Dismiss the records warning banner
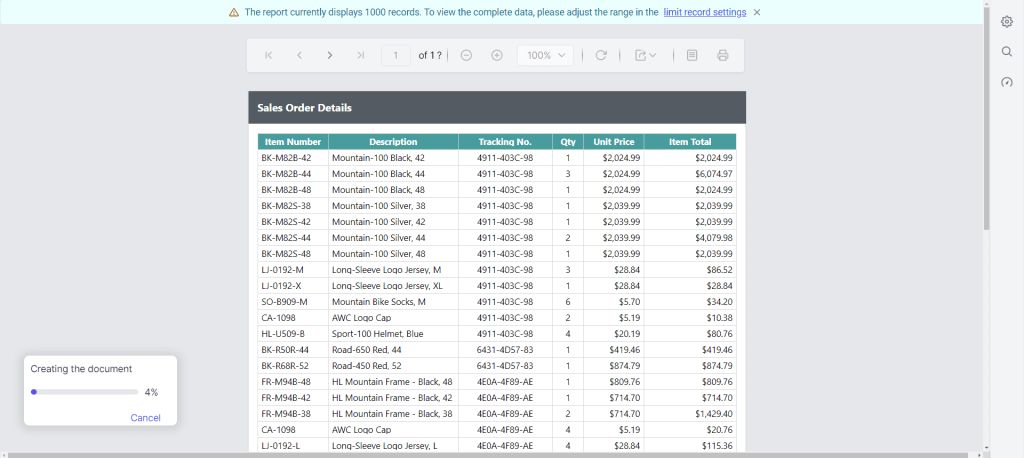This screenshot has height=458, width=1024. pyautogui.click(x=757, y=12)
